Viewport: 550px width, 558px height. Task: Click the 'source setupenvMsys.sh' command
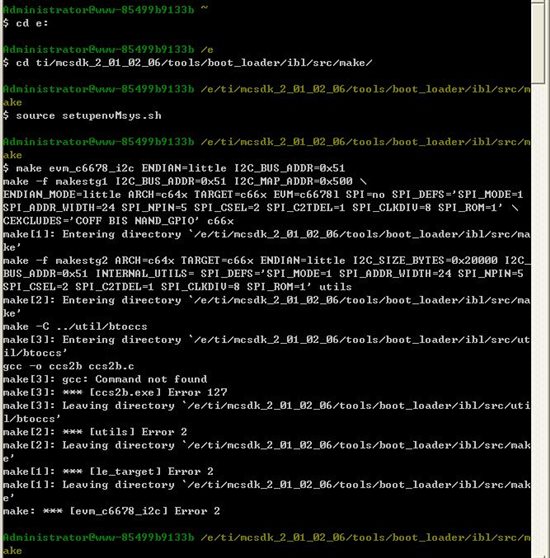[x=89, y=116]
